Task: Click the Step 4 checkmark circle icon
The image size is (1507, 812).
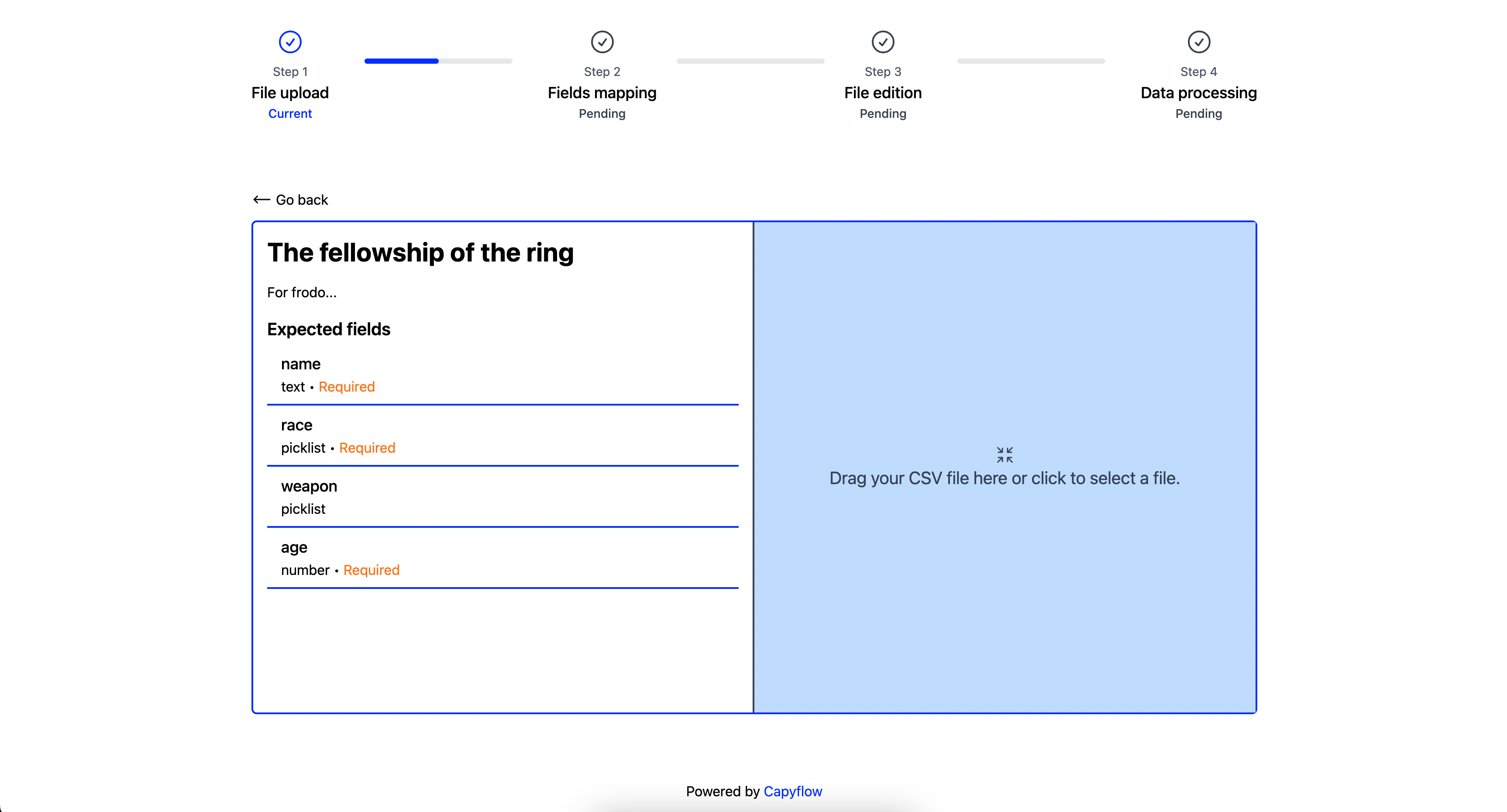Action: click(x=1198, y=41)
